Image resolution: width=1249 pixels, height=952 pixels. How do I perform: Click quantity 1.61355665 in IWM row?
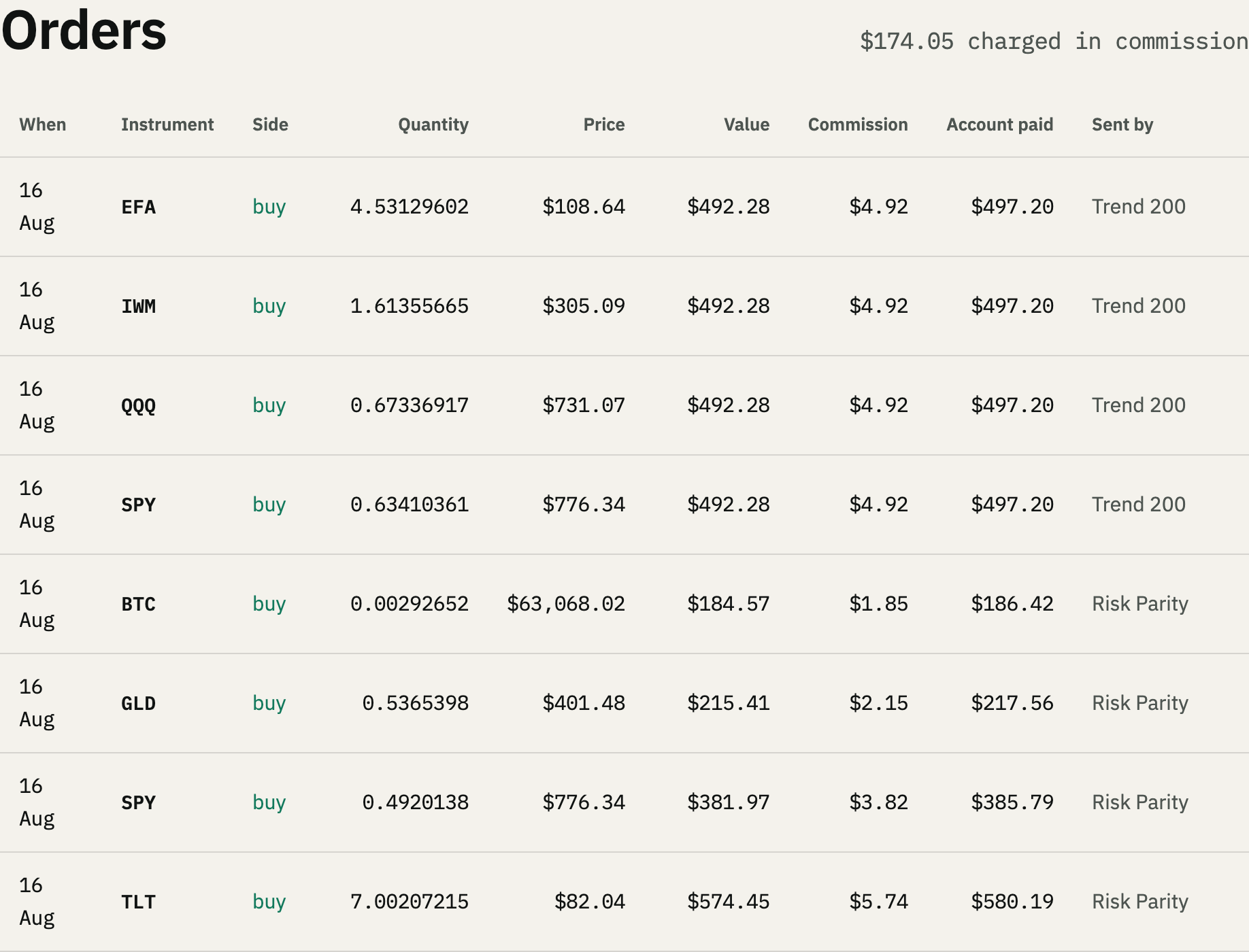pyautogui.click(x=410, y=306)
